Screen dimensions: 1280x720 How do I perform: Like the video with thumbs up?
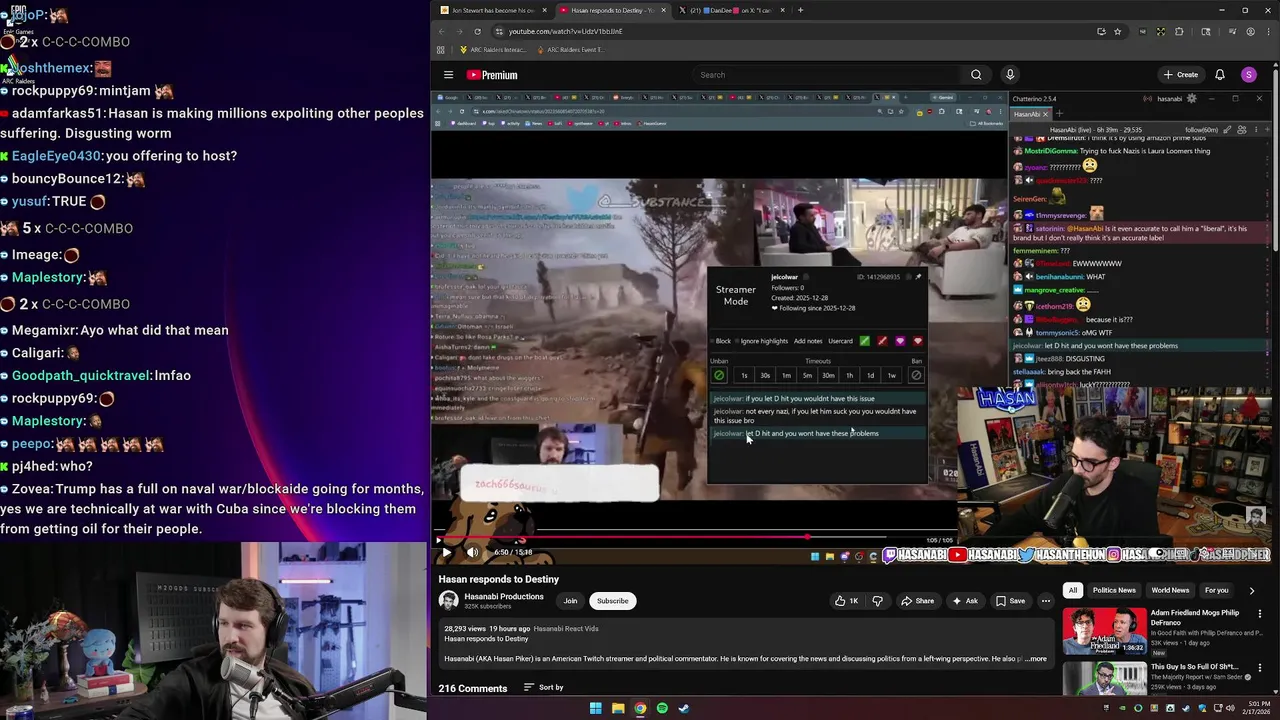coord(848,601)
